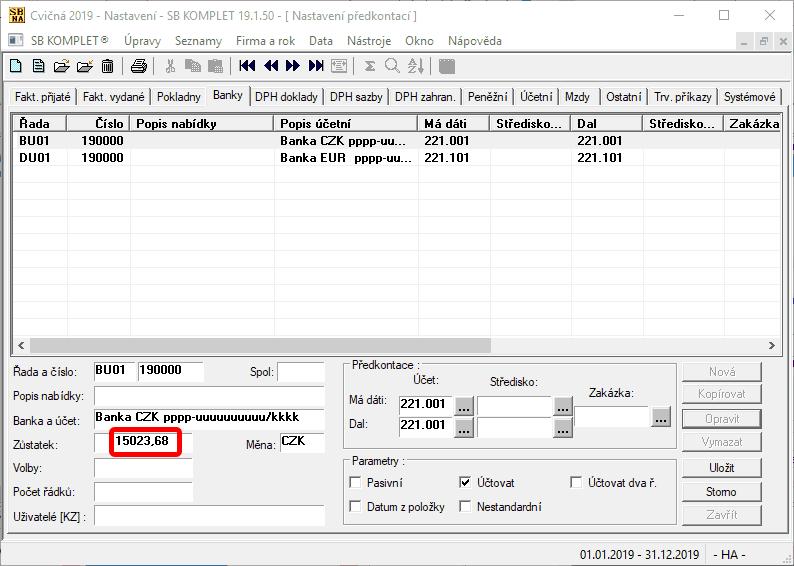Open Má dáti účet lookup button
The image size is (794, 566).
tap(464, 406)
